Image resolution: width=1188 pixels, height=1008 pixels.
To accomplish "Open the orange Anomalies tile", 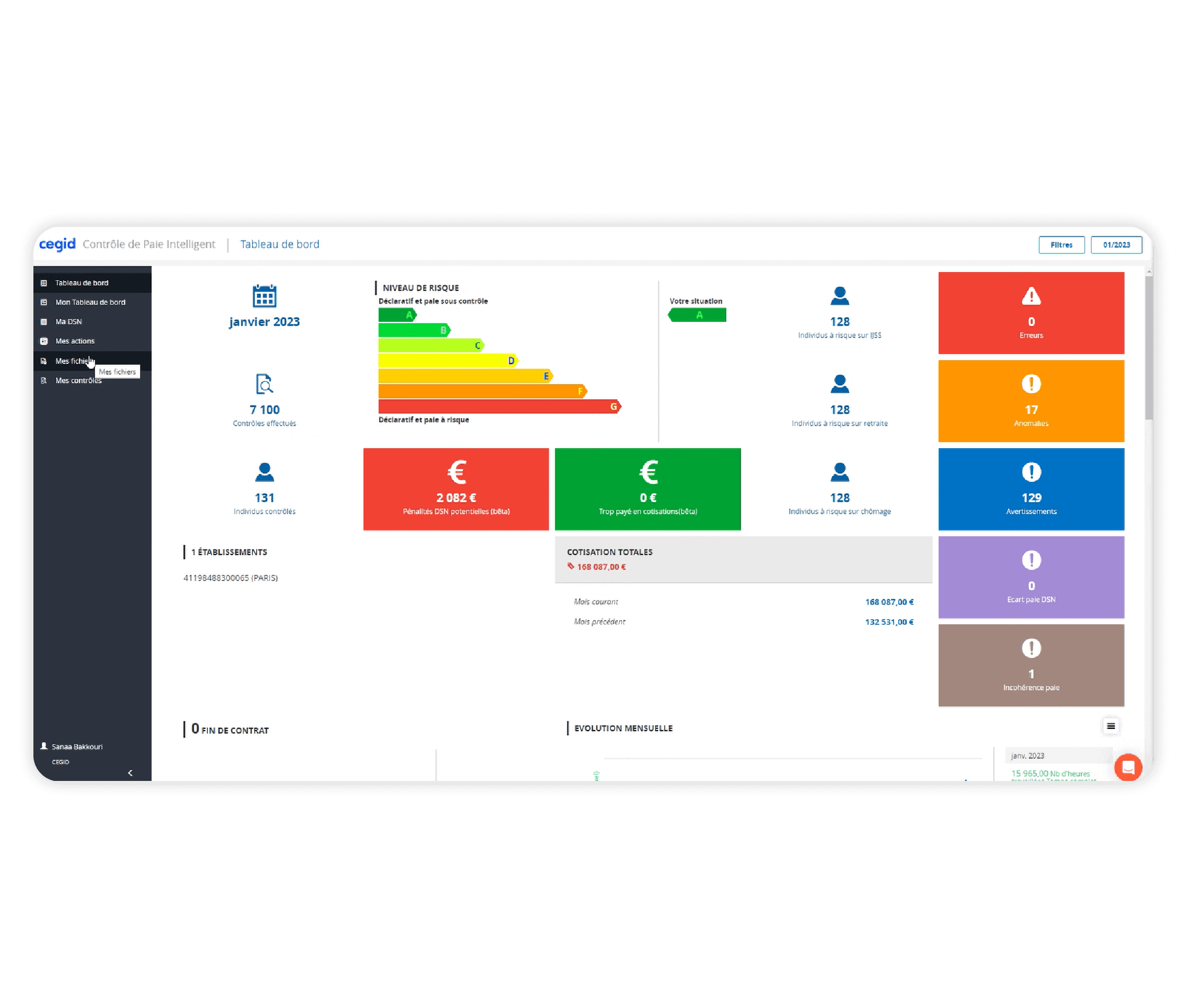I will pos(1031,401).
